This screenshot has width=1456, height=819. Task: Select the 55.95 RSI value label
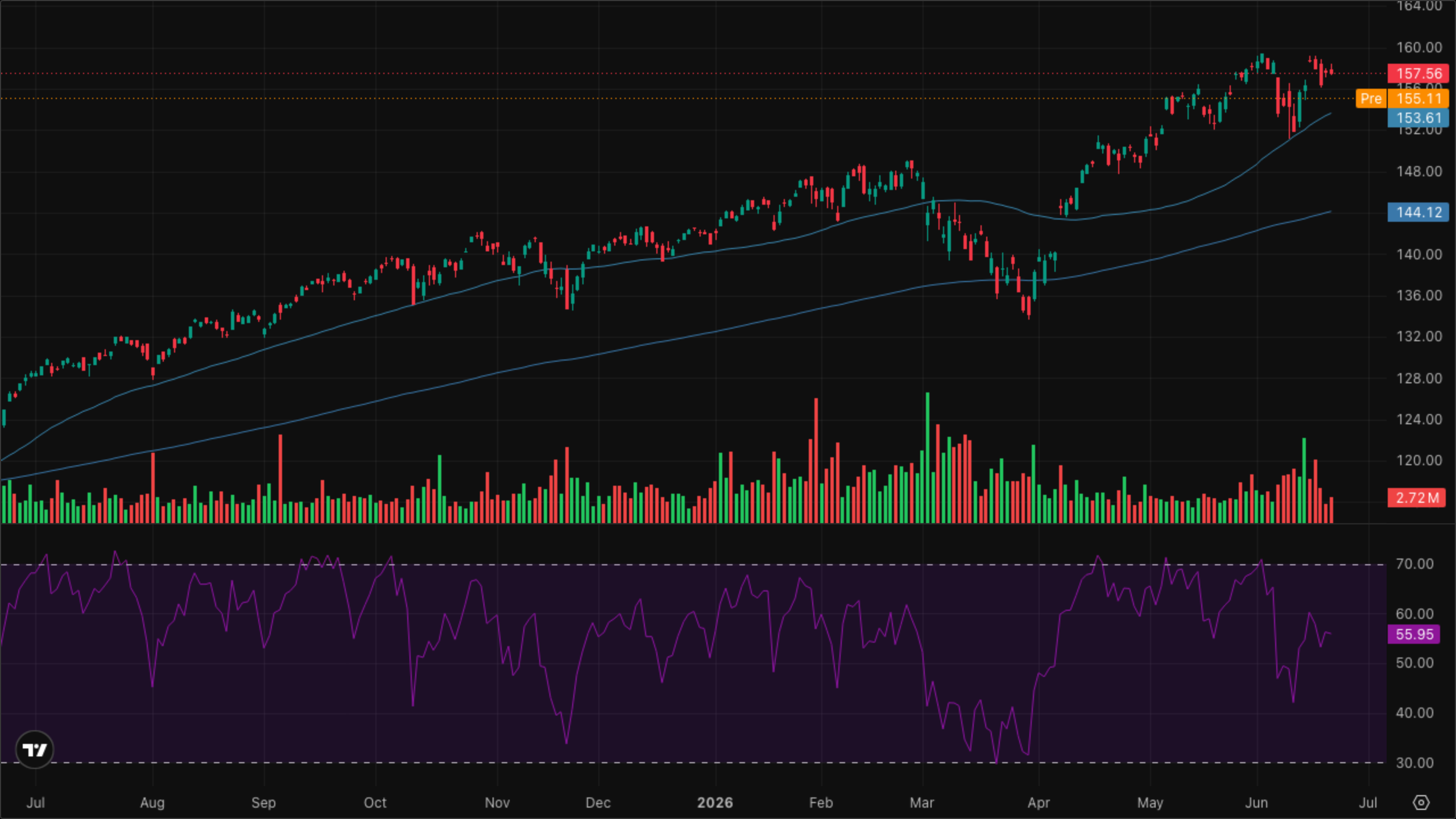pyautogui.click(x=1414, y=634)
